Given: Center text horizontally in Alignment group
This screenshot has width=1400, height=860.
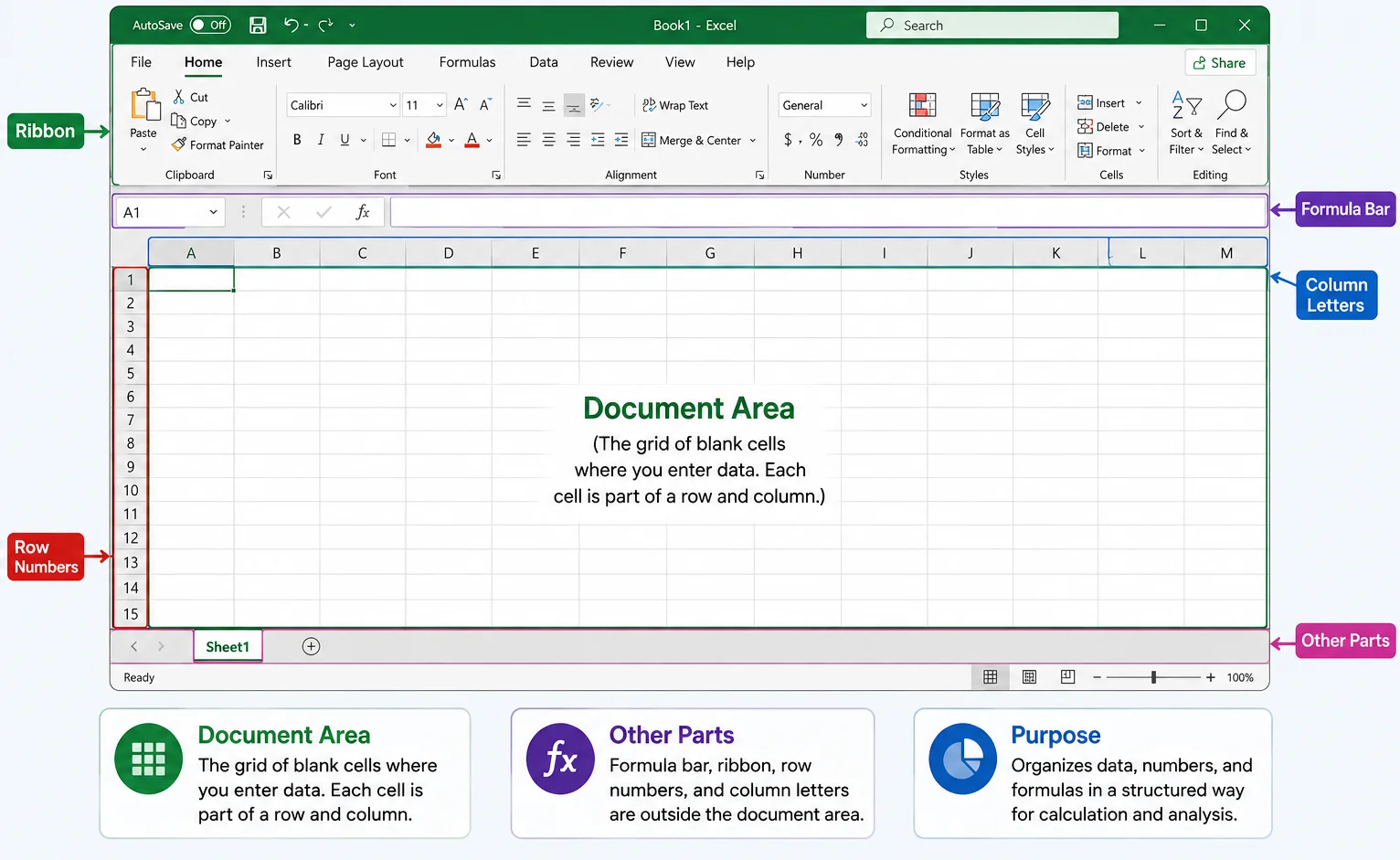Looking at the screenshot, I should coord(548,140).
